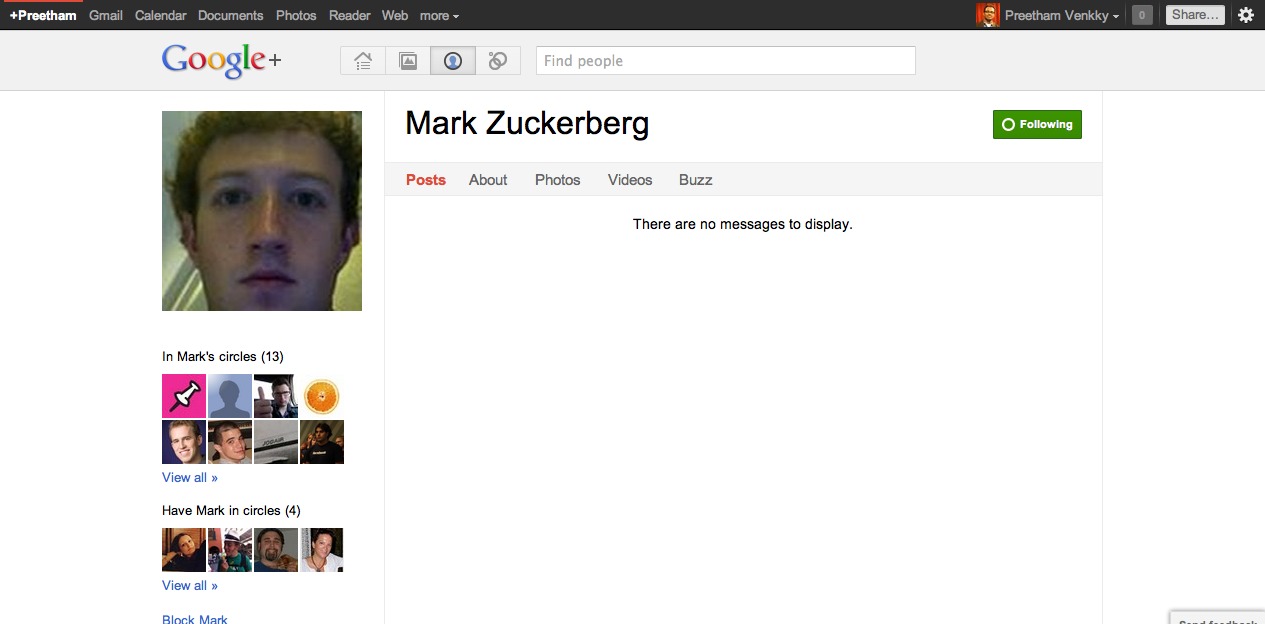Switch to the Posts tab
Viewport: 1265px width, 624px height.
pos(426,180)
